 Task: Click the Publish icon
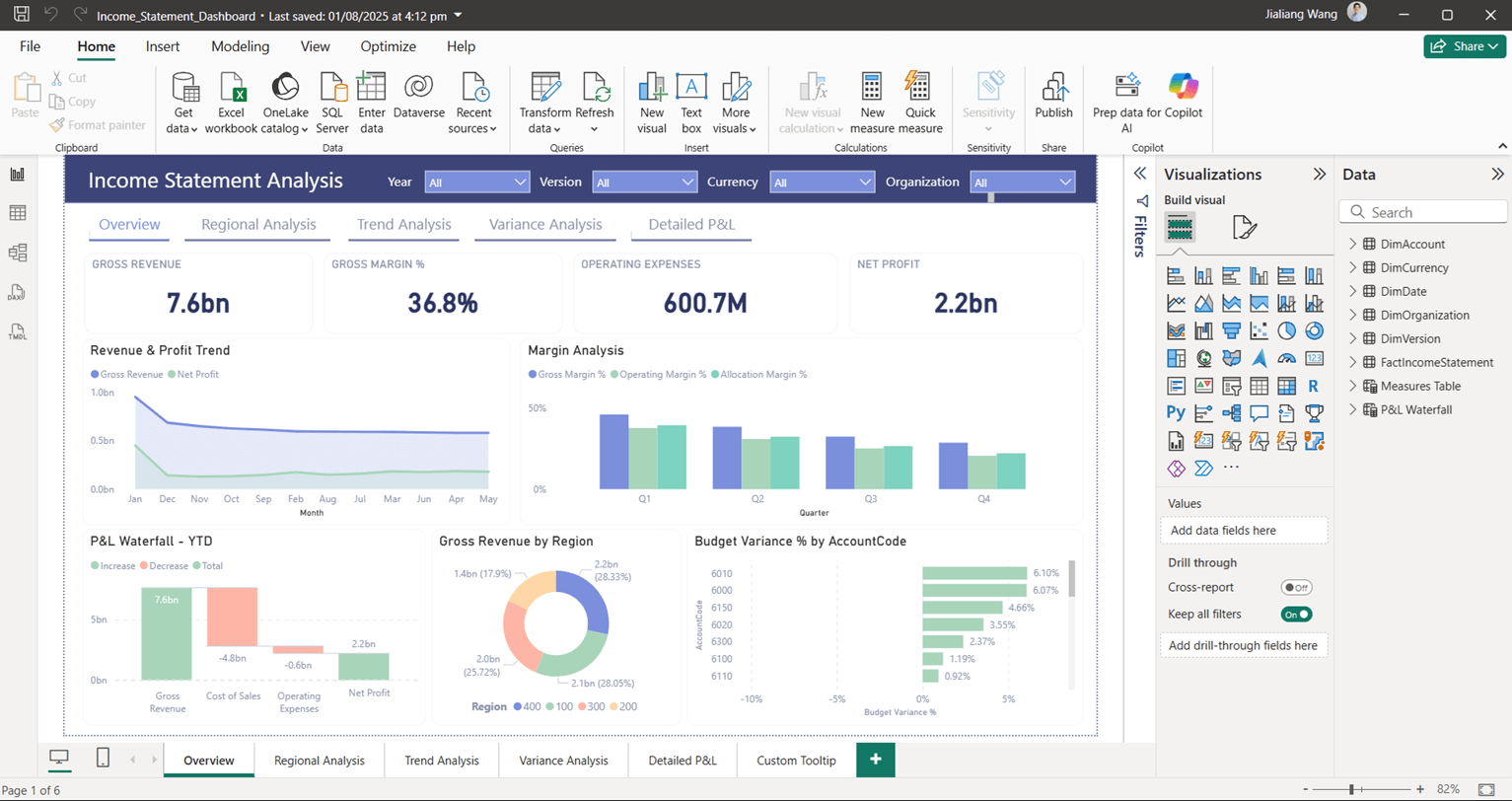coord(1053,89)
